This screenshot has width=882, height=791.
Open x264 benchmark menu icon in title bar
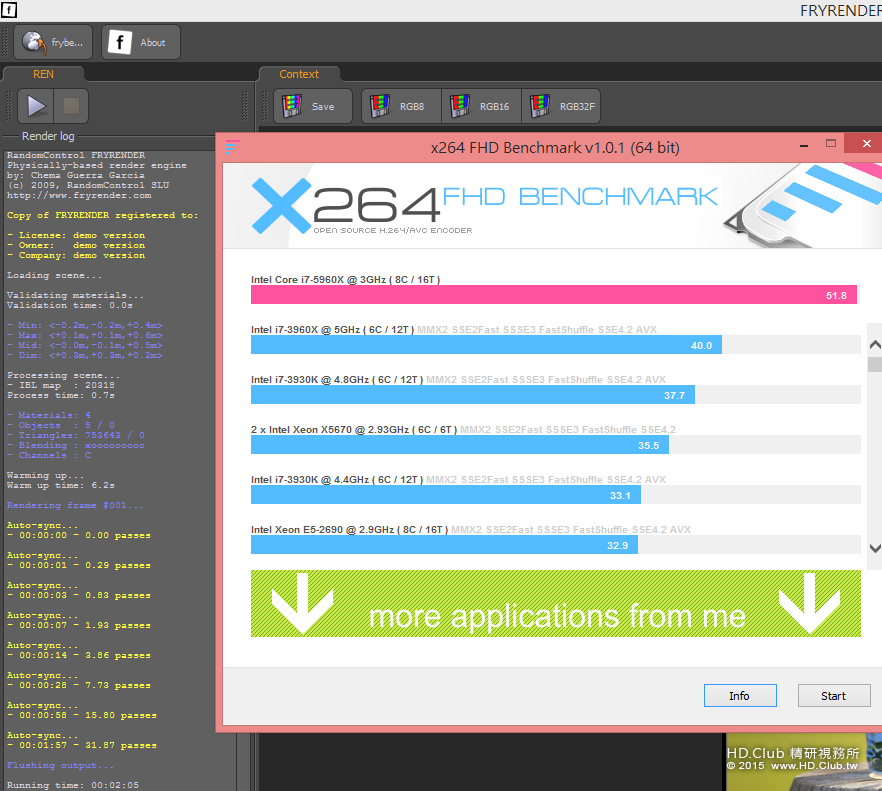pyautogui.click(x=232, y=147)
